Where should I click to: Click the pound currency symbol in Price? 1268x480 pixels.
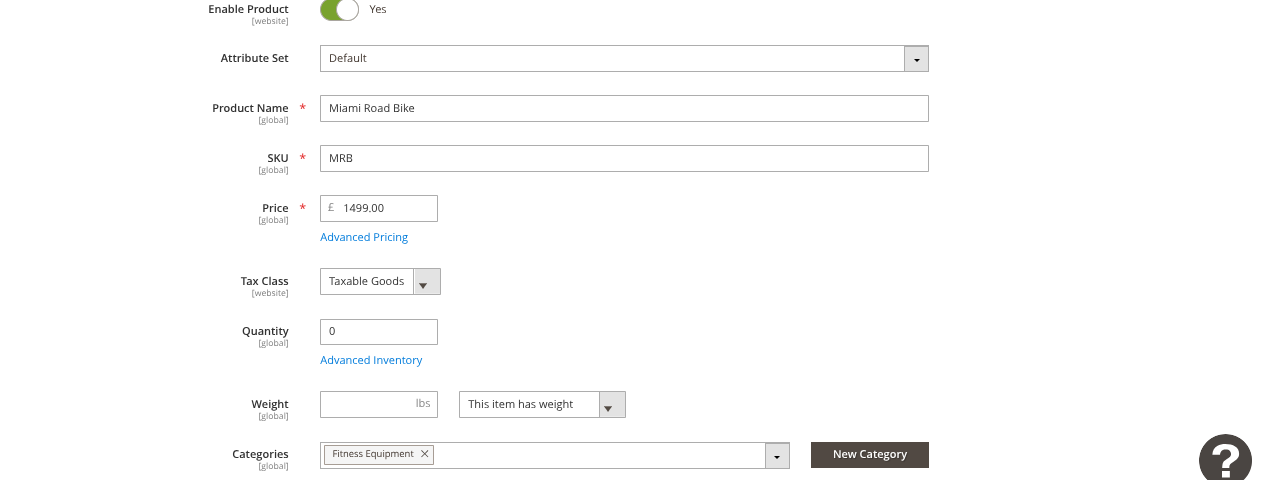tap(331, 208)
